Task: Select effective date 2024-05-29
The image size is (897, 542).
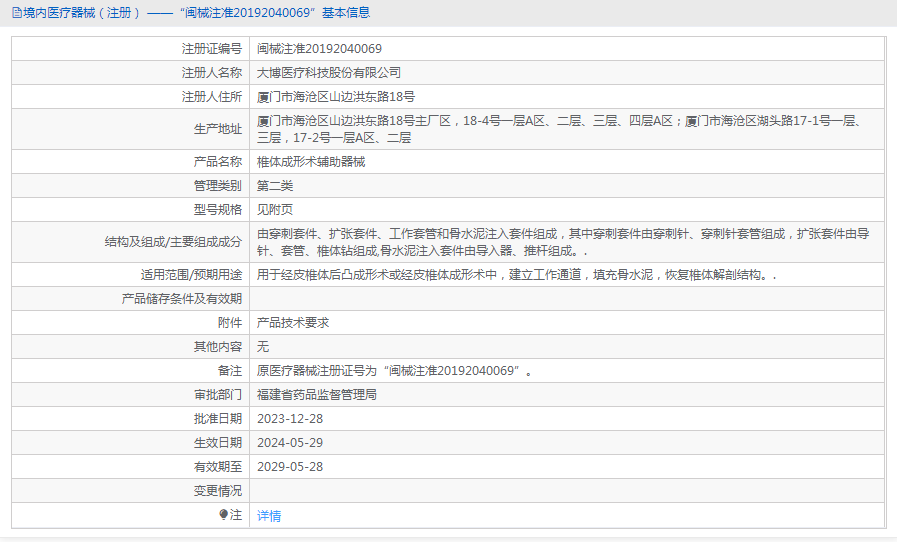Action: pyautogui.click(x=290, y=444)
